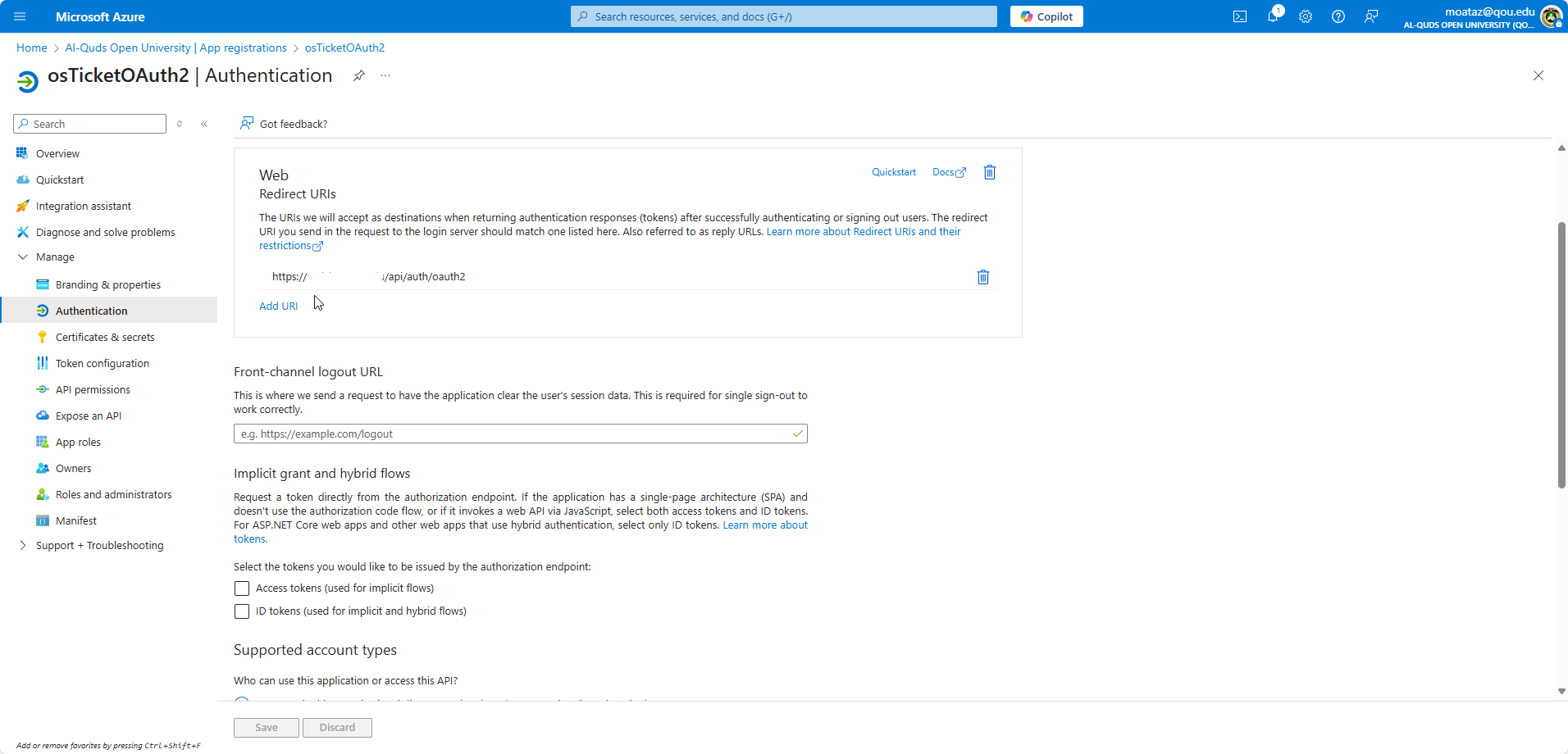Delete the Web platform using trash icon
The image size is (1568, 754).
click(990, 172)
